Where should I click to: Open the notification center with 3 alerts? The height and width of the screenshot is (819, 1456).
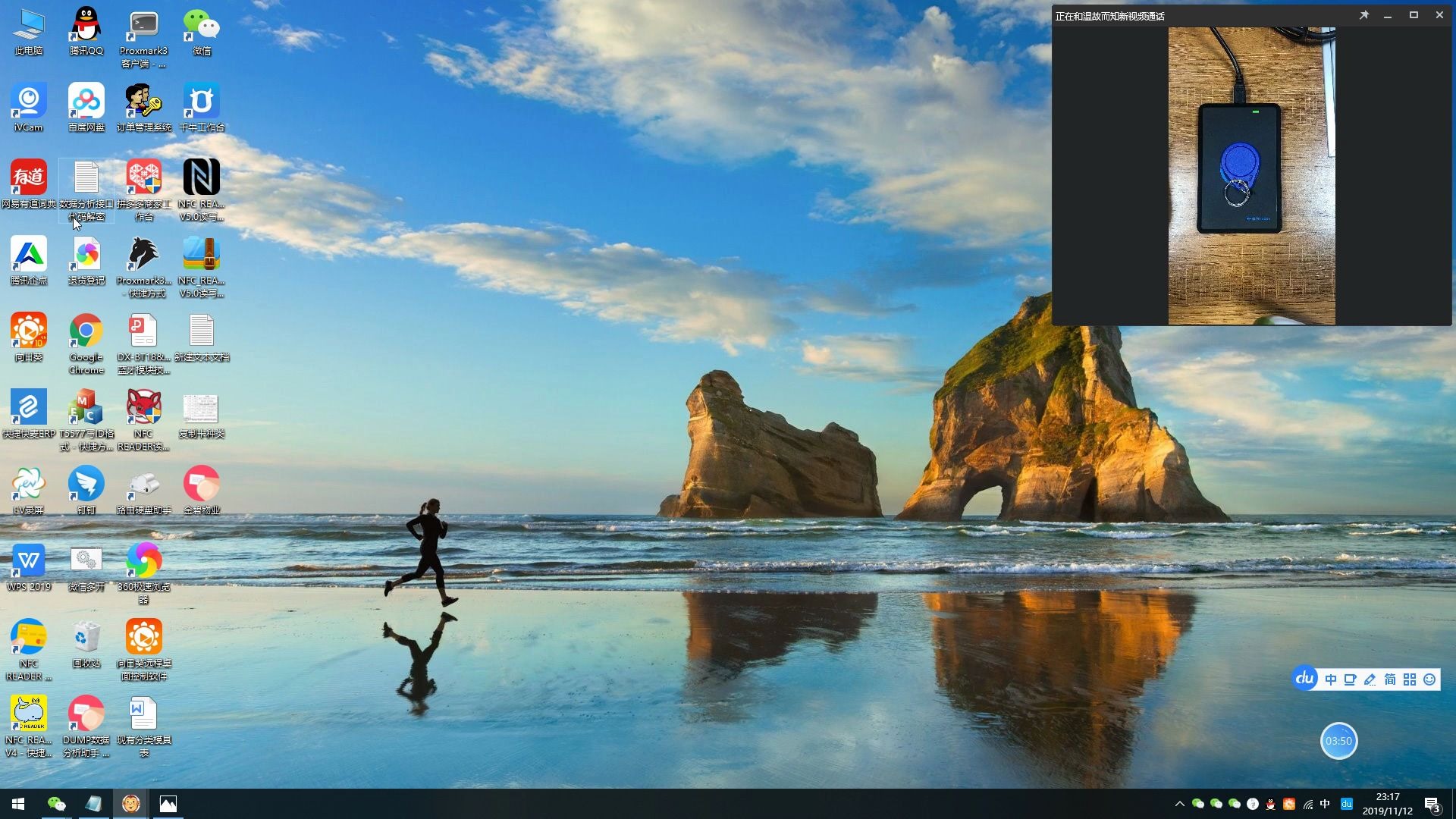pos(1432,804)
